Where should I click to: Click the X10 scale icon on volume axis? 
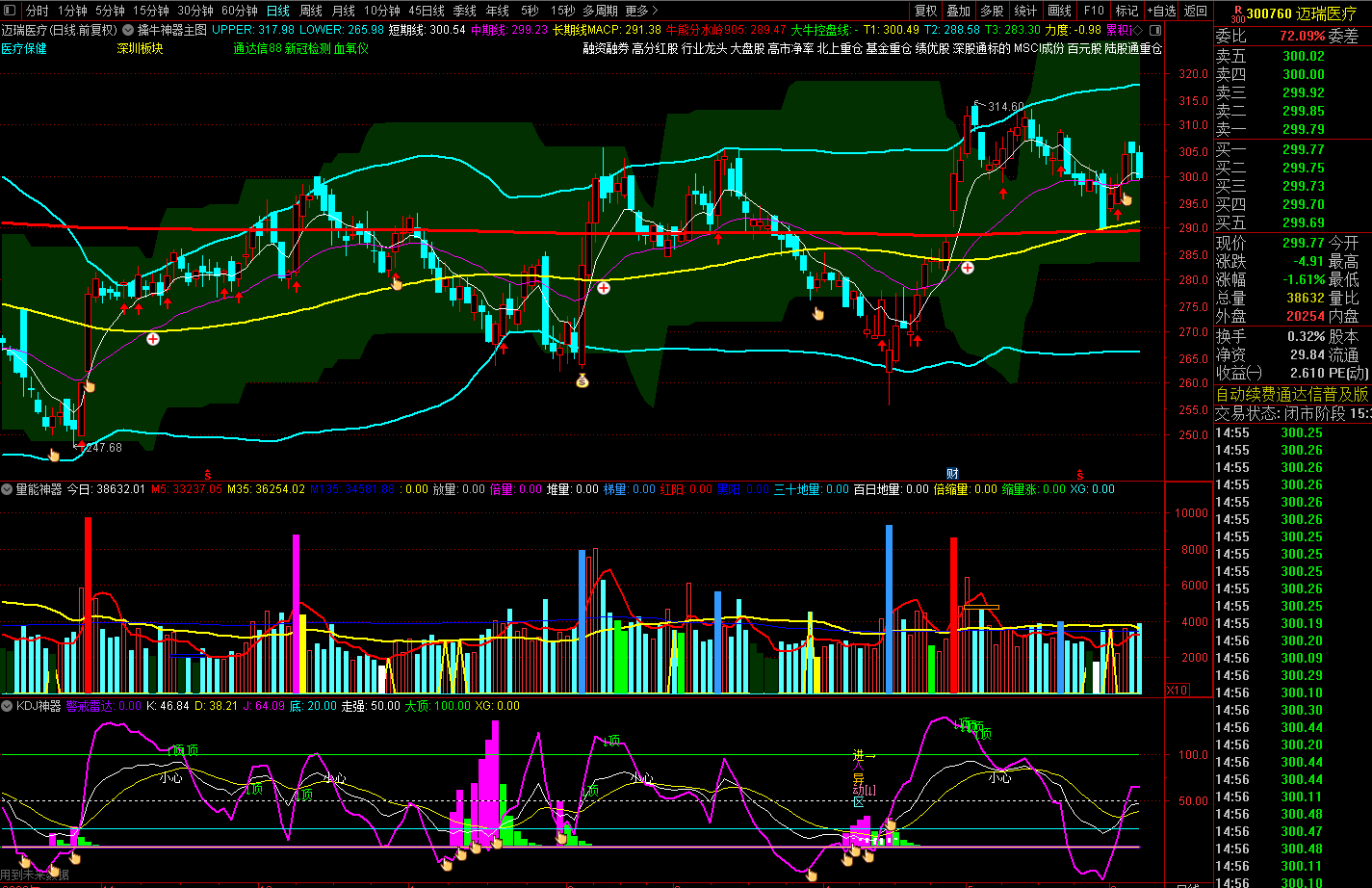coord(1176,690)
